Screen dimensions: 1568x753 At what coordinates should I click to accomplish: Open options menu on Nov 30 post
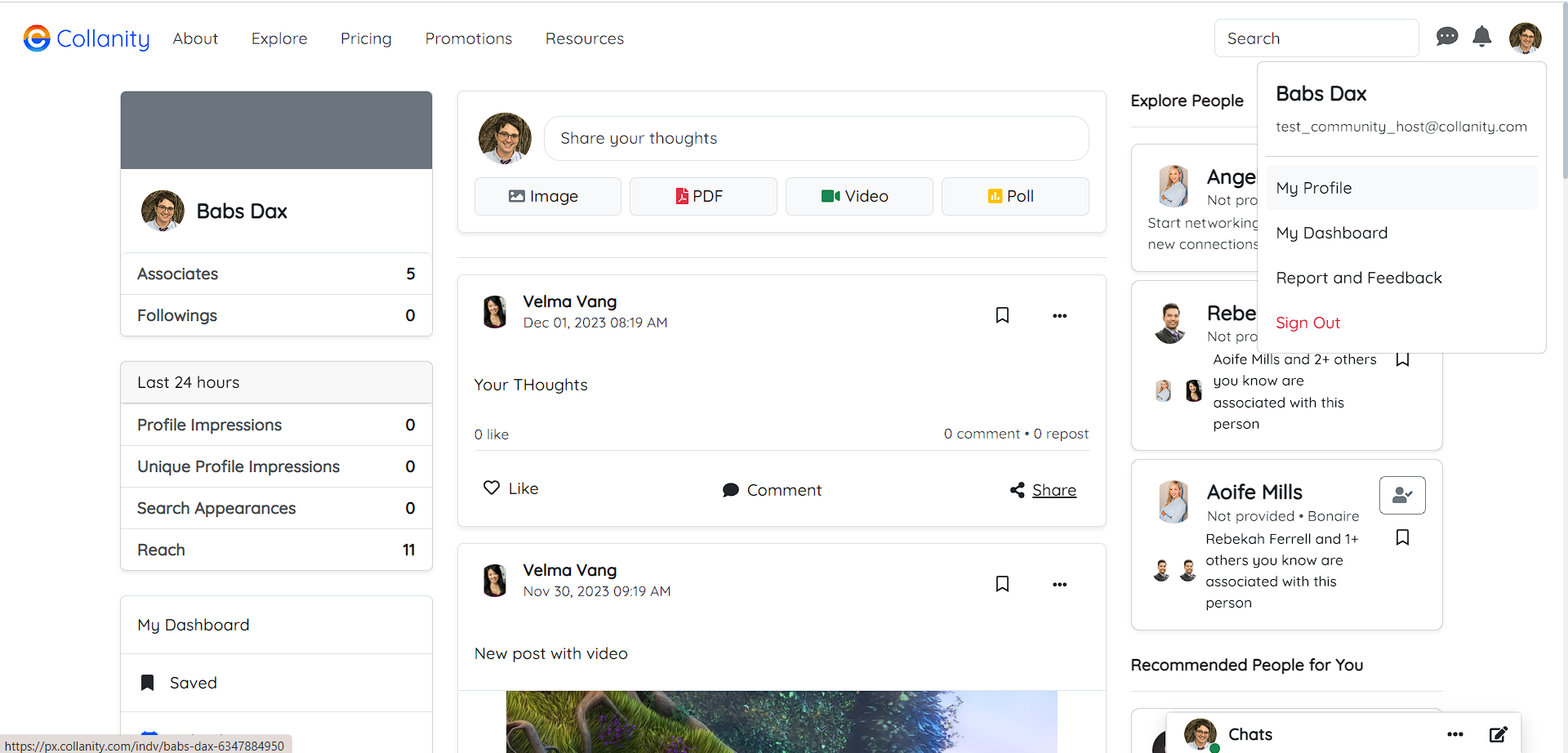coord(1059,585)
